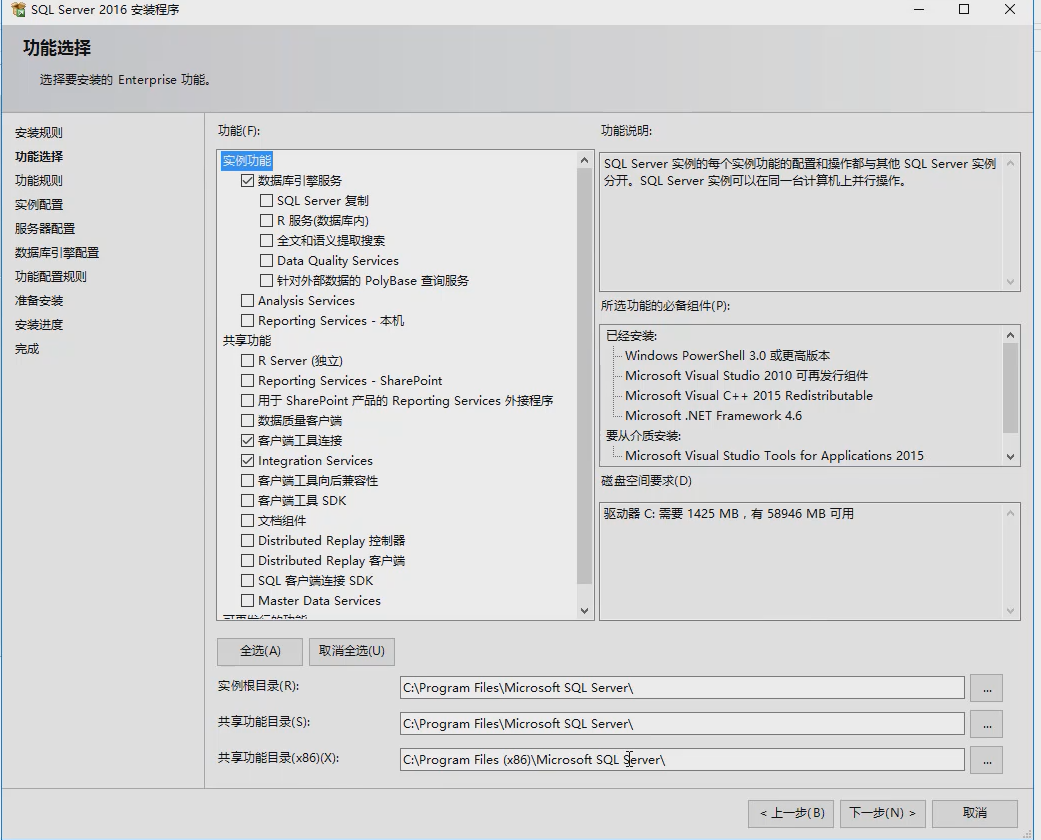This screenshot has width=1041, height=840.
Task: Click prerequisites list scroll up arrow
Action: [x=1010, y=335]
